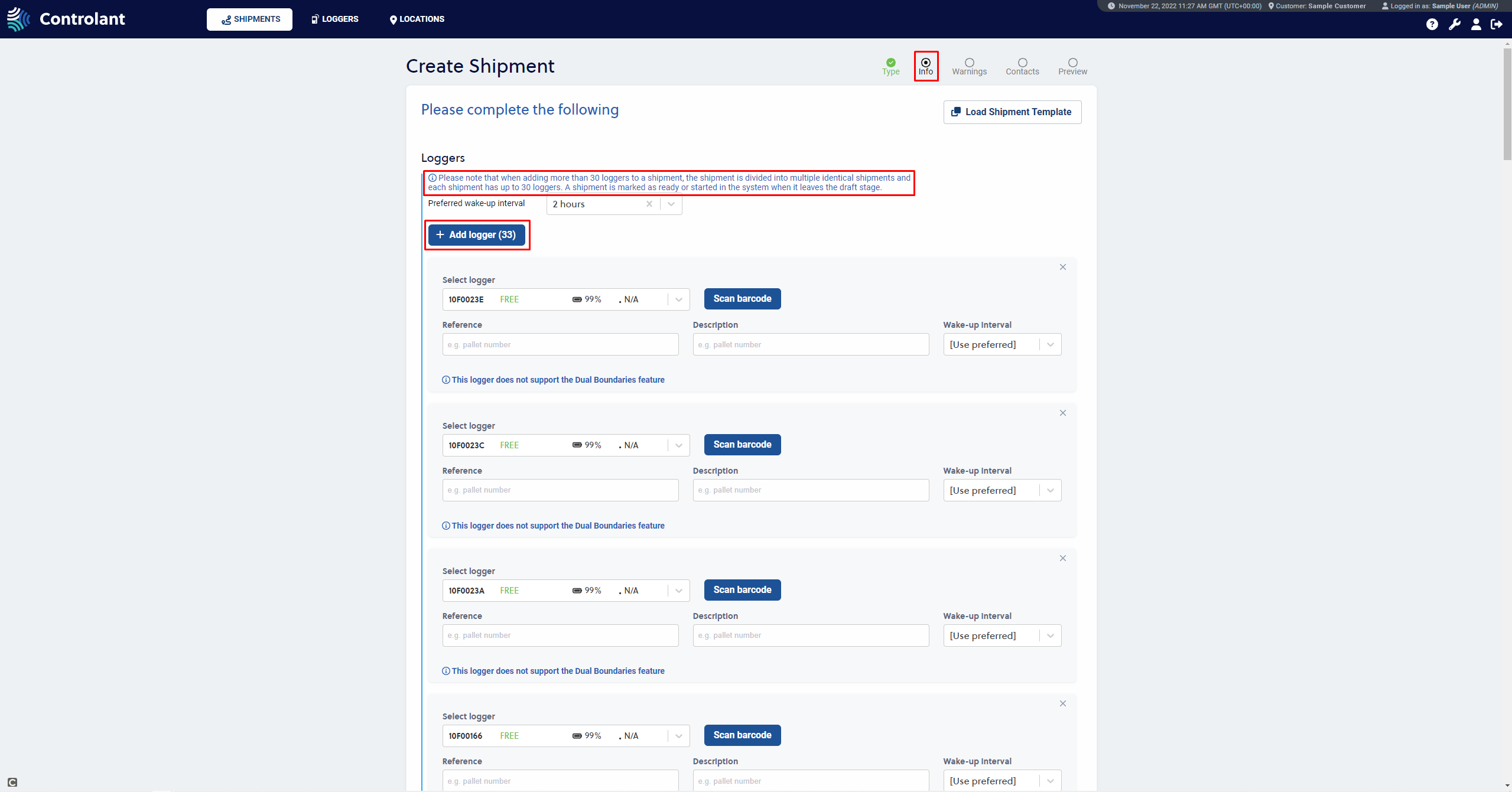Click Dual Boundaries info icon under 10F0023A
The height and width of the screenshot is (792, 1512).
point(446,671)
